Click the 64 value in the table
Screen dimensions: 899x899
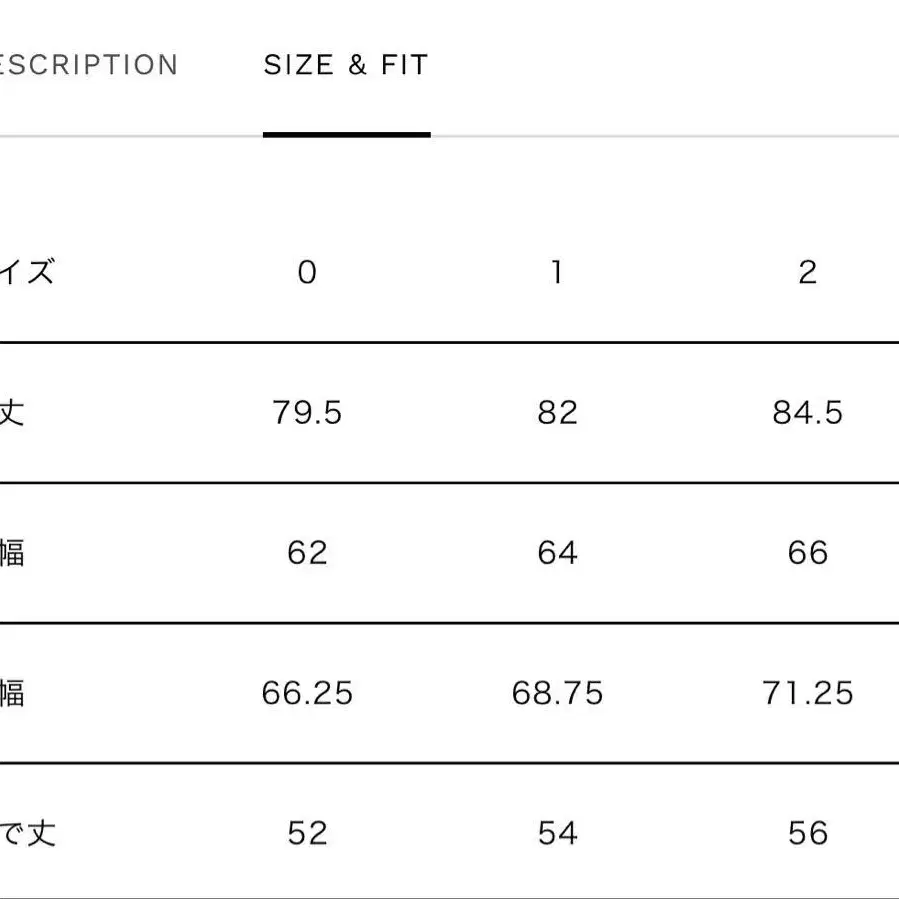(x=557, y=553)
